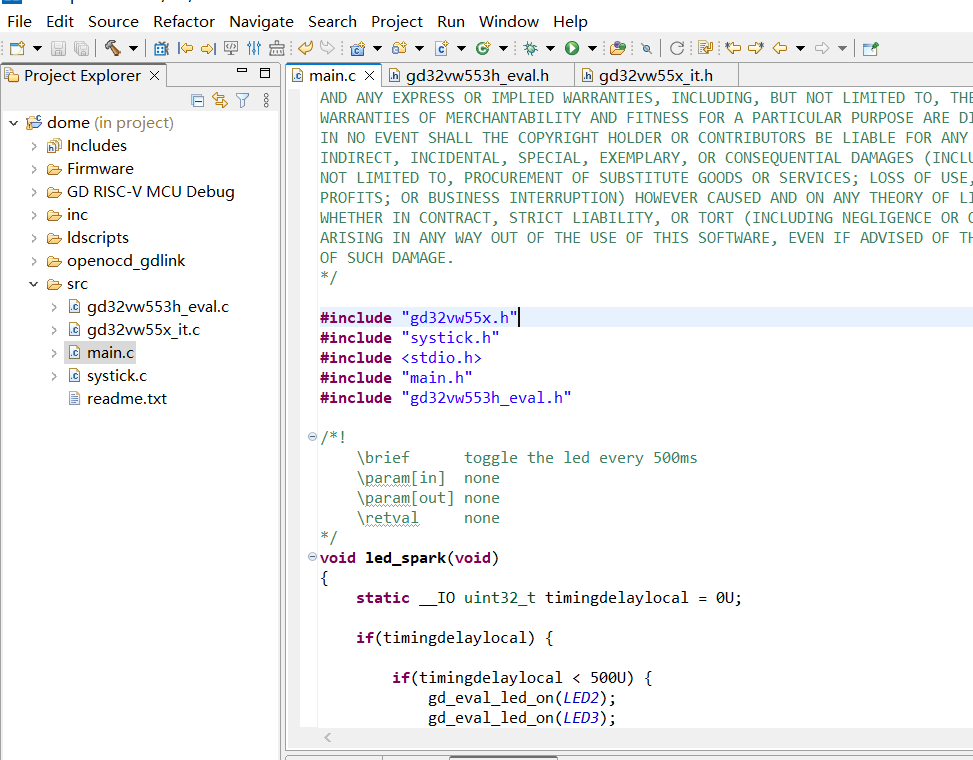Click Collapse All in Project Explorer

[198, 100]
